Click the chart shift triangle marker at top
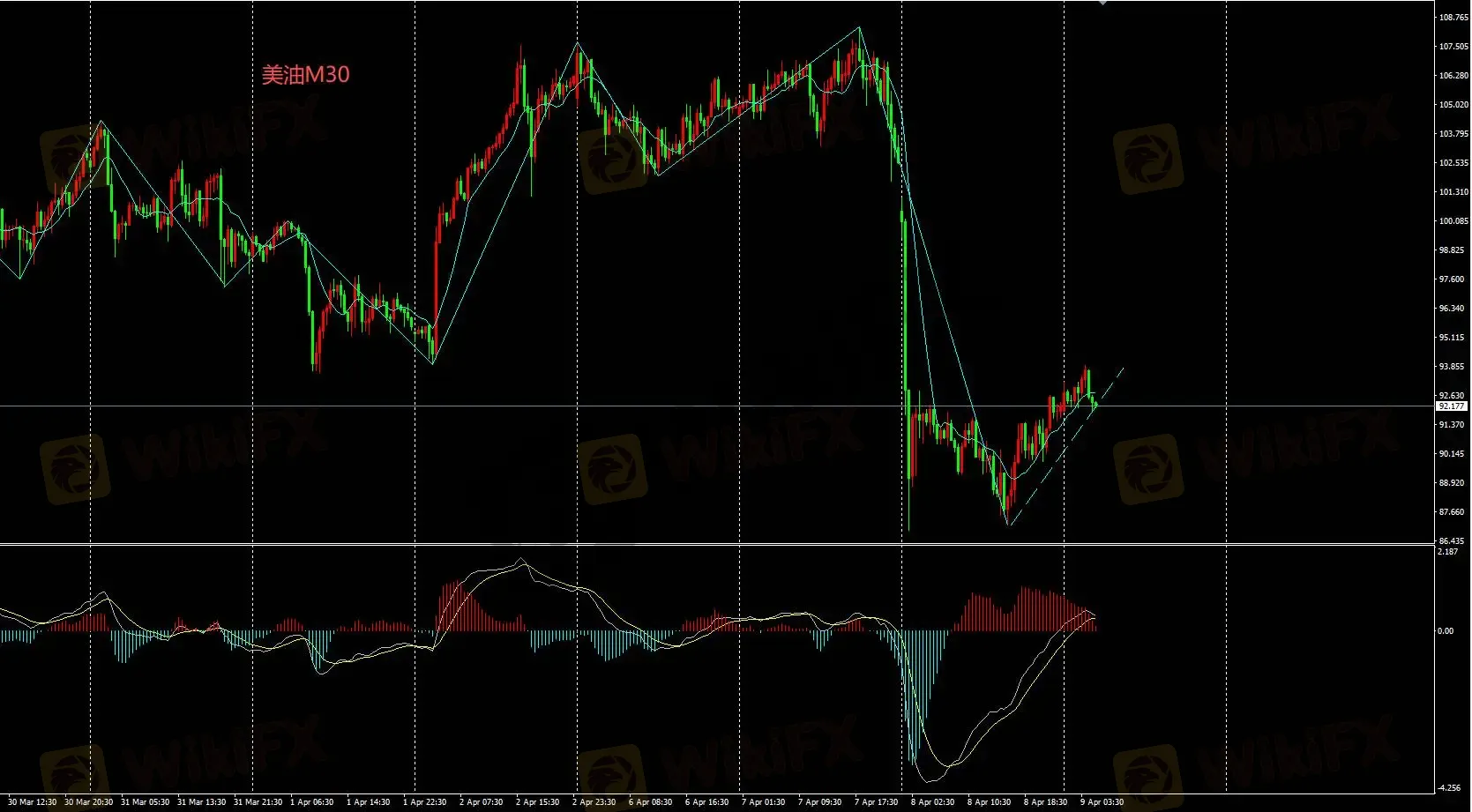The width and height of the screenshot is (1472, 812). [1102, 3]
